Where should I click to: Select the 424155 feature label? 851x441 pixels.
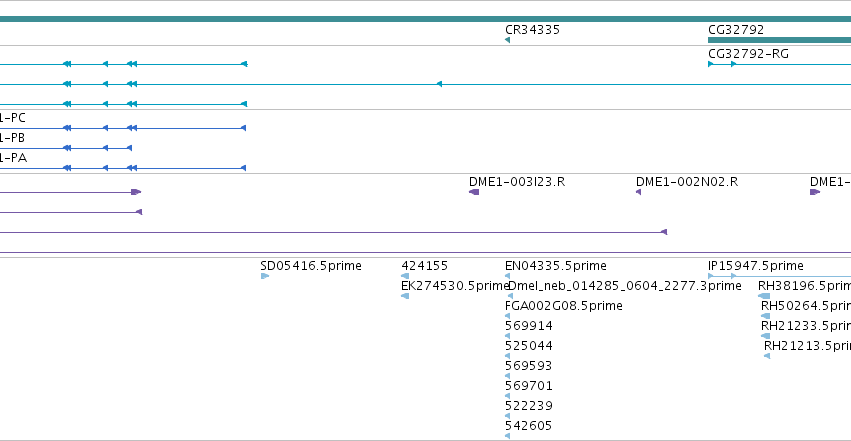coord(424,266)
